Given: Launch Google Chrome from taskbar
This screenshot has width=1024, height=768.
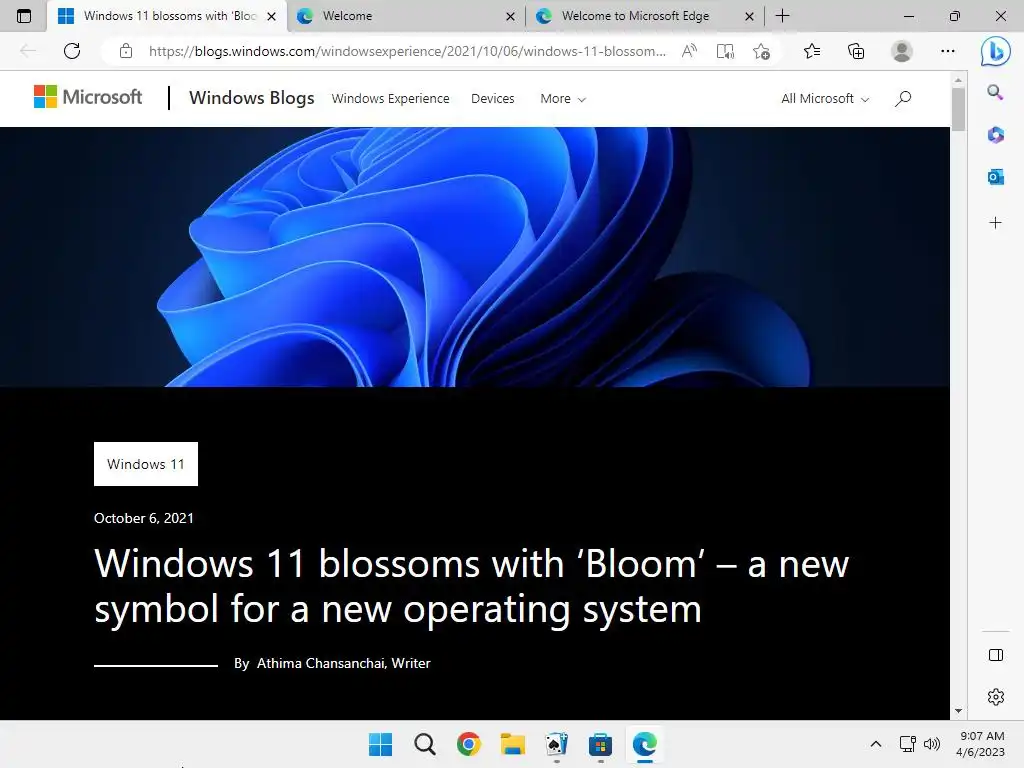Looking at the screenshot, I should pyautogui.click(x=468, y=744).
